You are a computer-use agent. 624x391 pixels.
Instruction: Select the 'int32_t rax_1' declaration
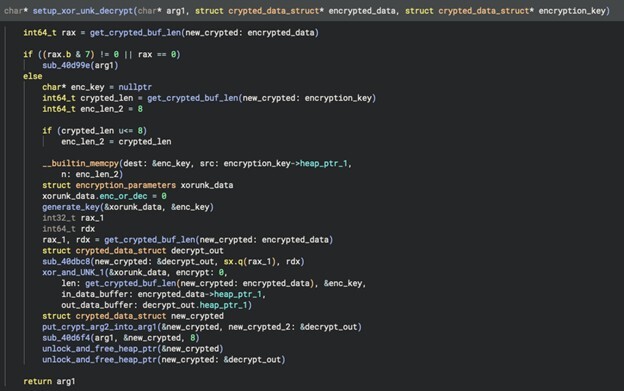coord(73,218)
